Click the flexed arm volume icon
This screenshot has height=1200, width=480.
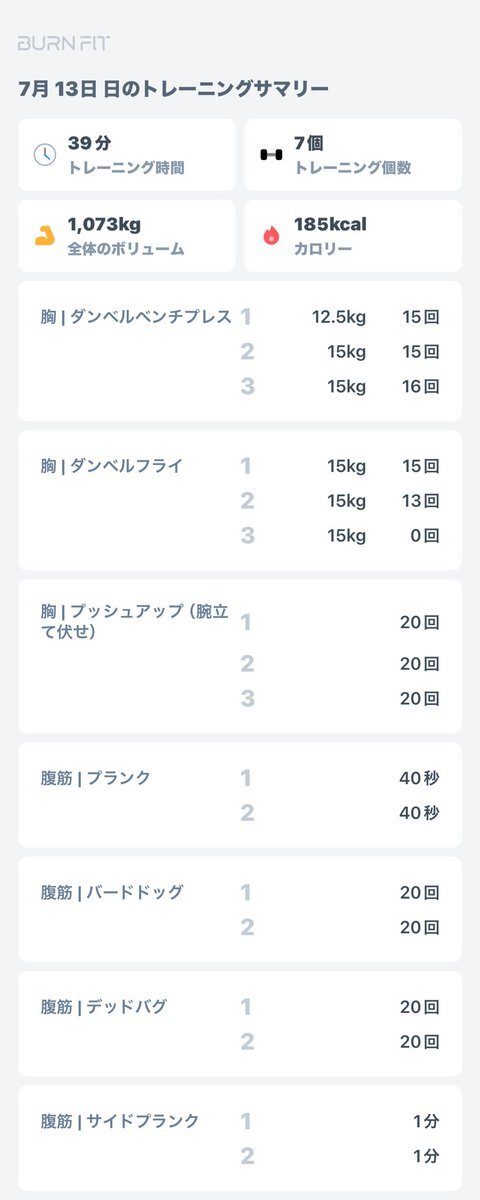click(x=45, y=236)
